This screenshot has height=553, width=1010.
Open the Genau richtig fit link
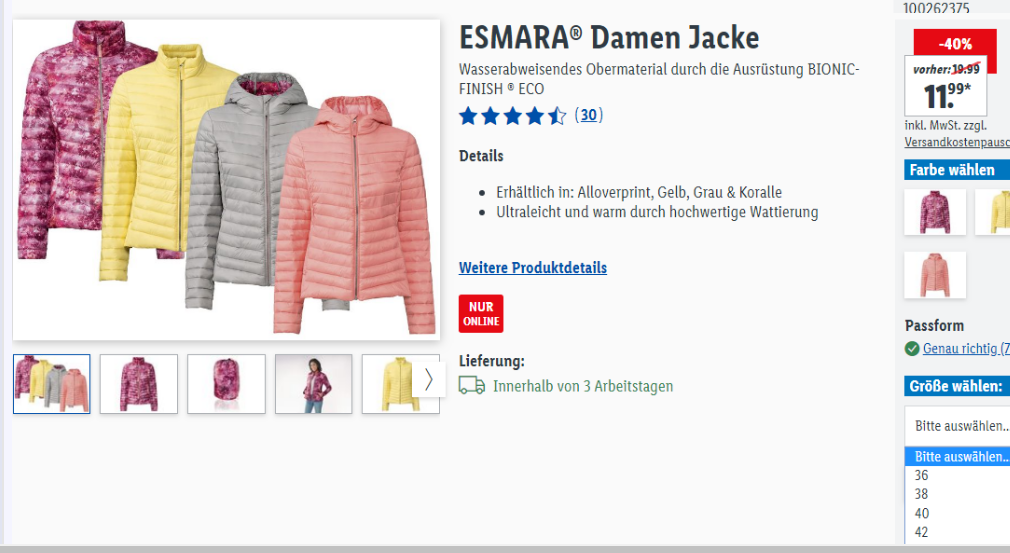[x=966, y=348]
